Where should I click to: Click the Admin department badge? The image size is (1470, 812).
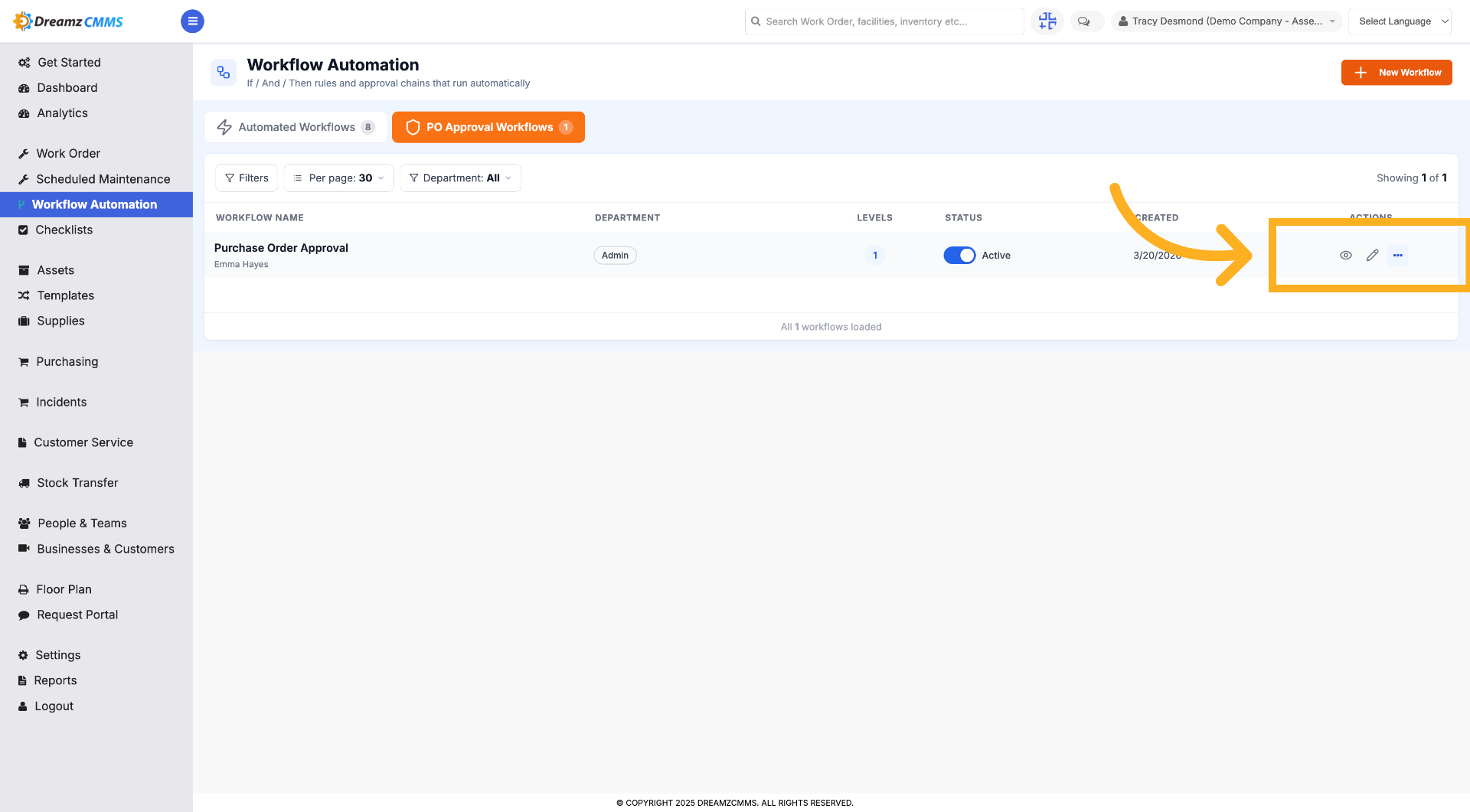click(615, 256)
